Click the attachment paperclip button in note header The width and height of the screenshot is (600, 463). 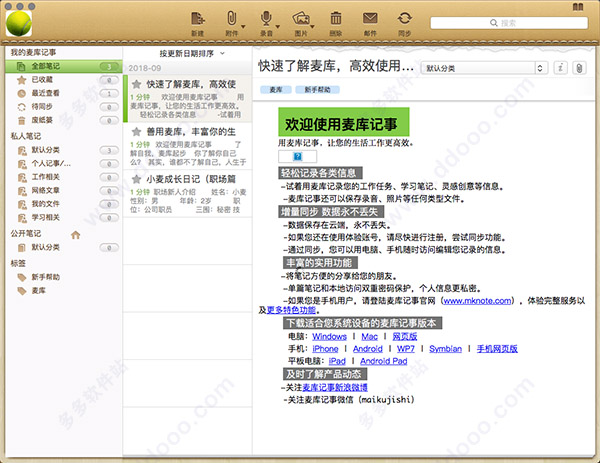(x=579, y=68)
